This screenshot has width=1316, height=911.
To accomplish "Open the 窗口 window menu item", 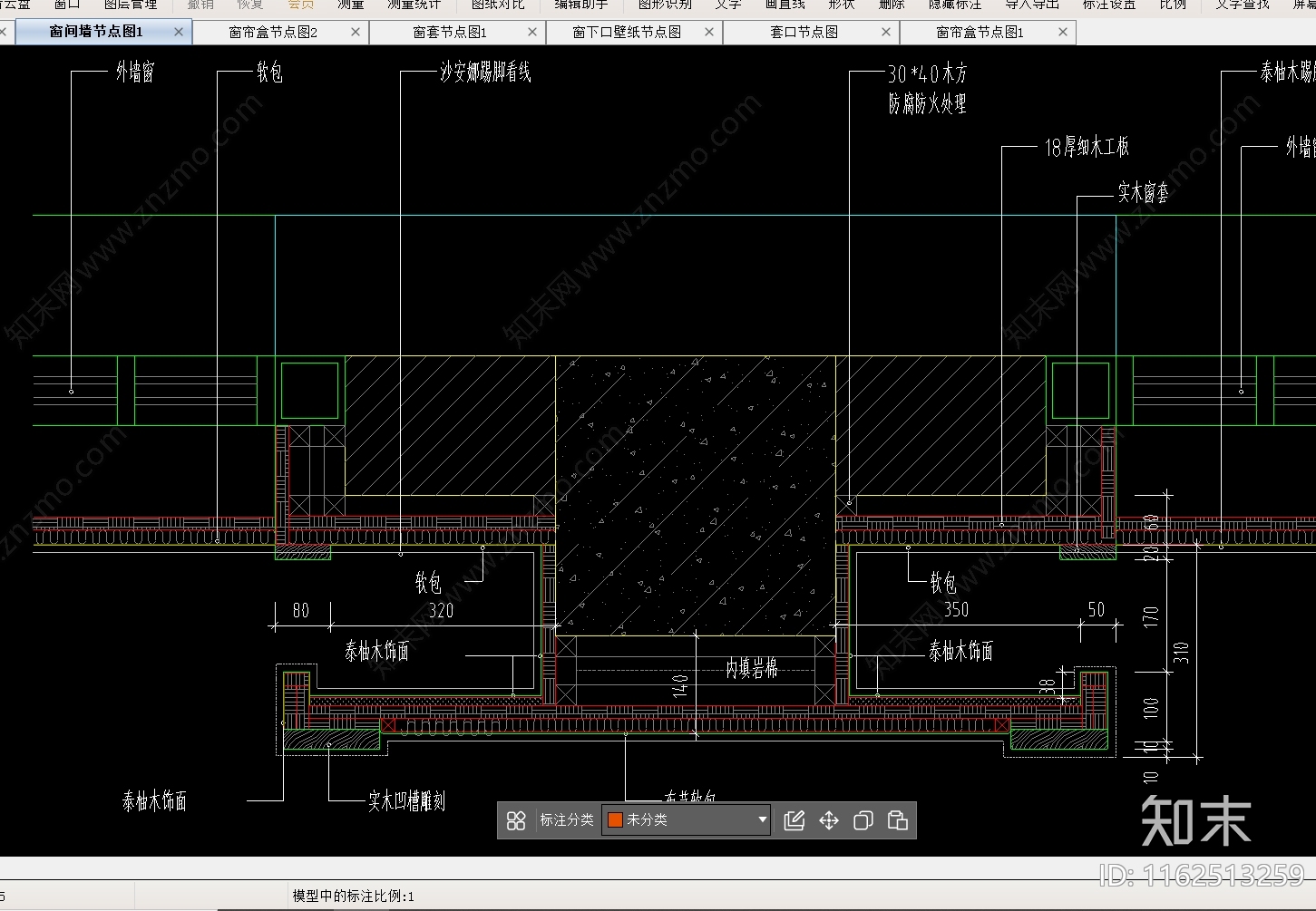I will click(x=67, y=5).
